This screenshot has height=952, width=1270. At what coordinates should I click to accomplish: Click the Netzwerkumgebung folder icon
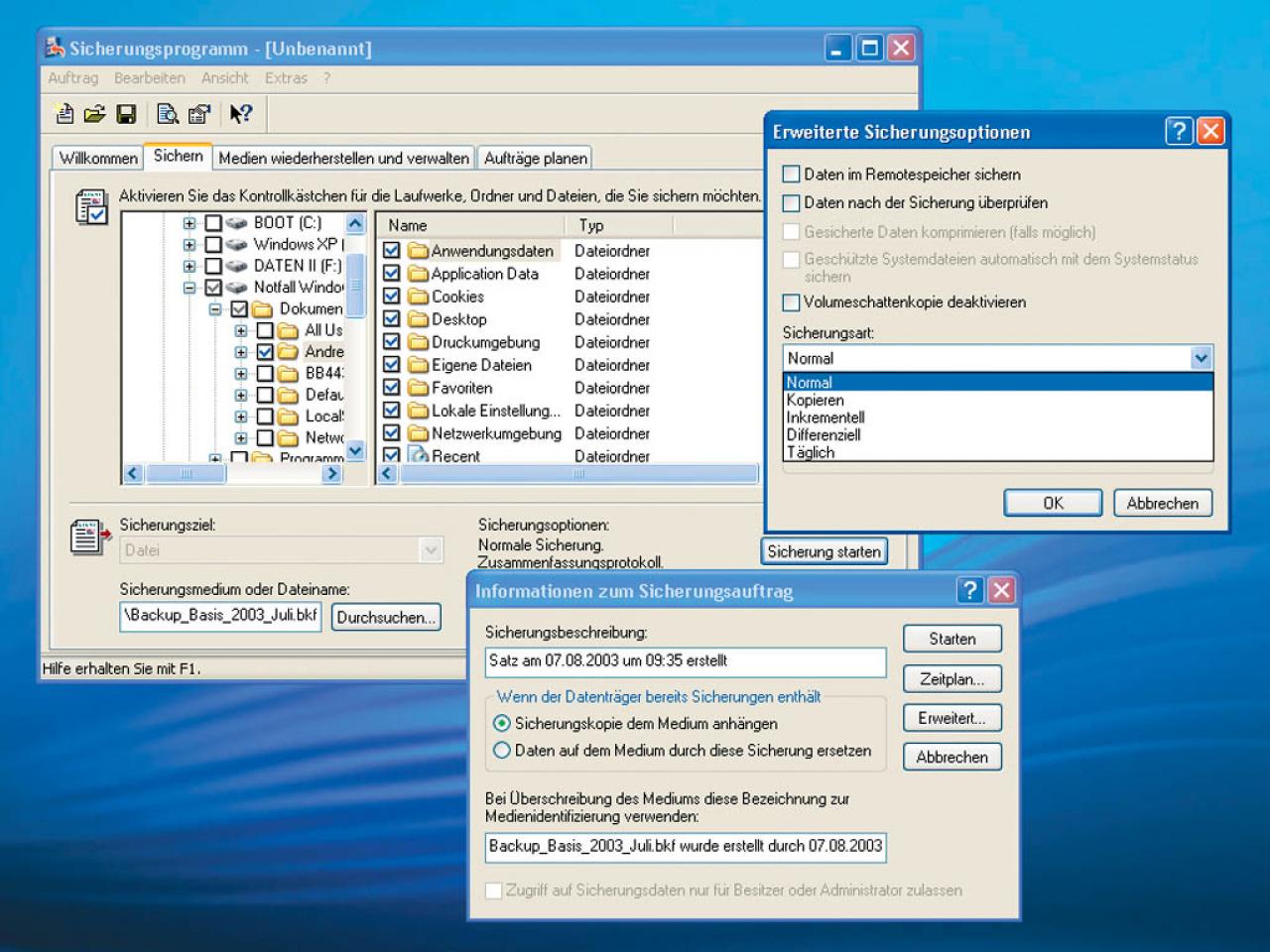coord(418,433)
